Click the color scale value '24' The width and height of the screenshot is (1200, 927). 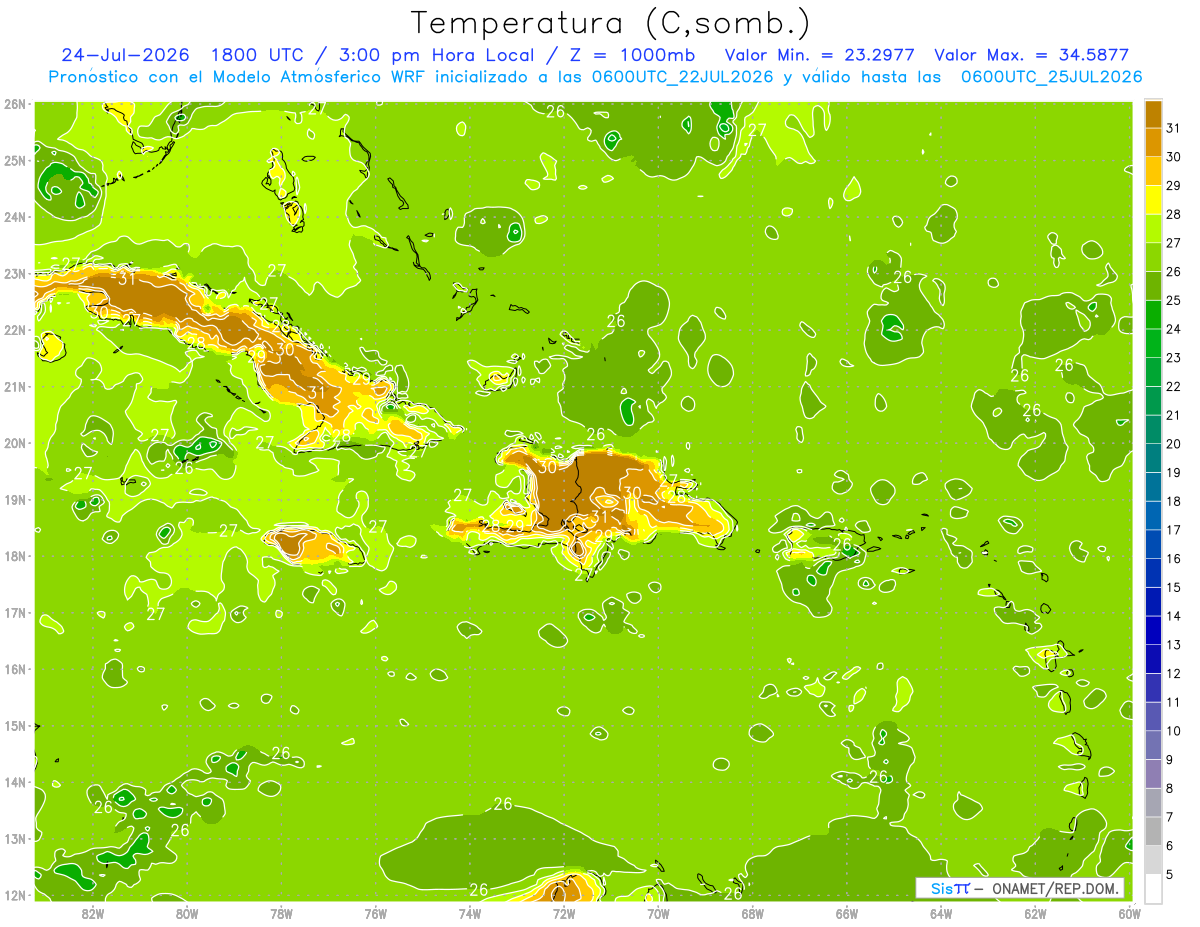point(1174,329)
